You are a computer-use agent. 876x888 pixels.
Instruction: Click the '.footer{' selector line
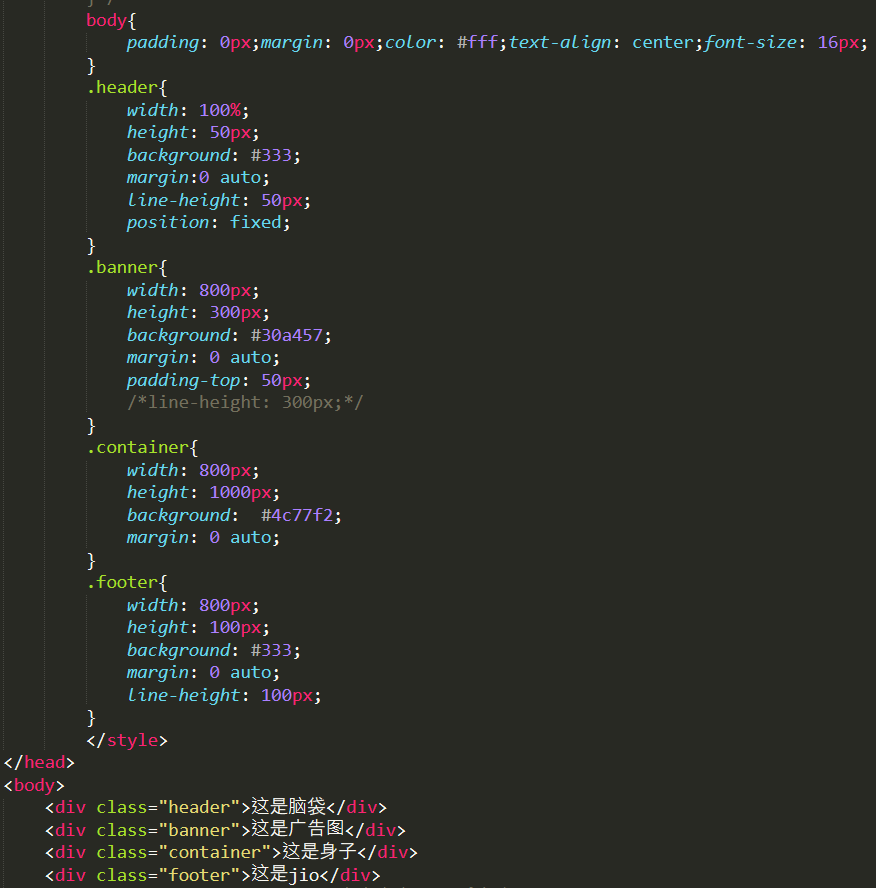click(127, 582)
